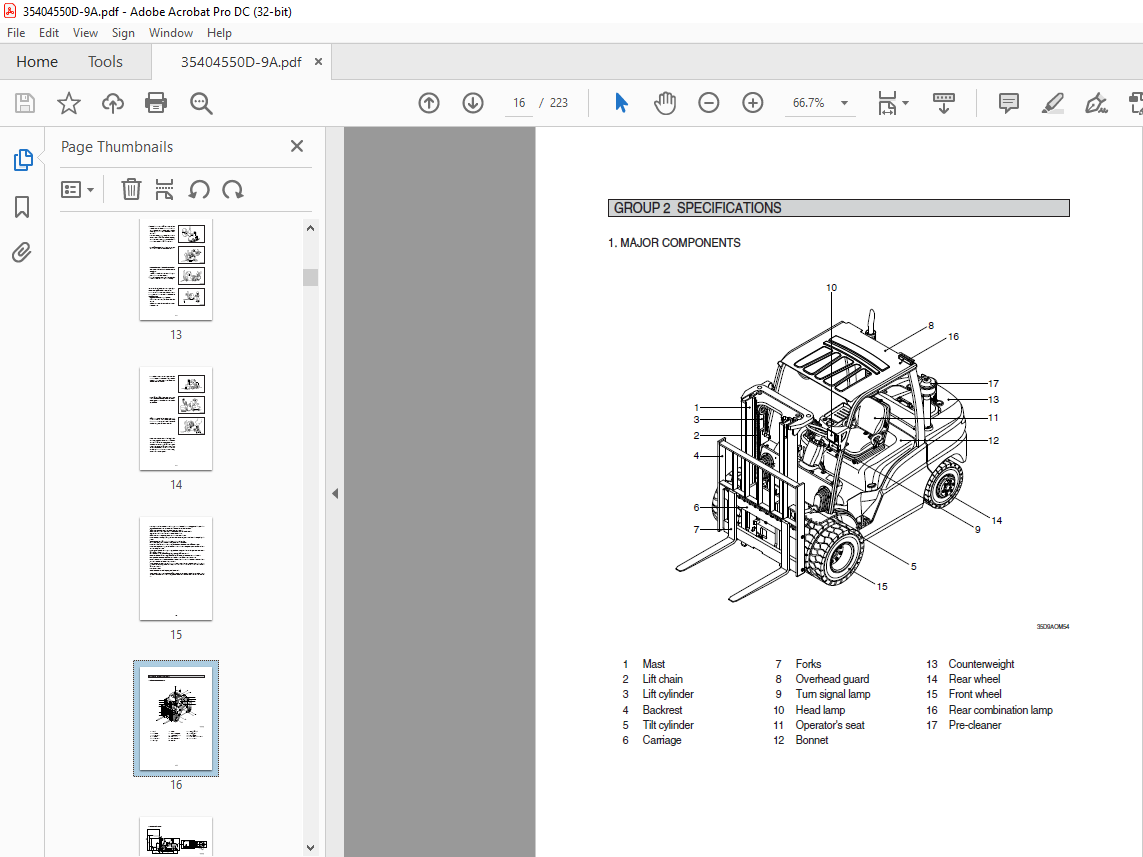
Task: Click thumbnail scrollbar down arrow
Action: pyautogui.click(x=311, y=848)
